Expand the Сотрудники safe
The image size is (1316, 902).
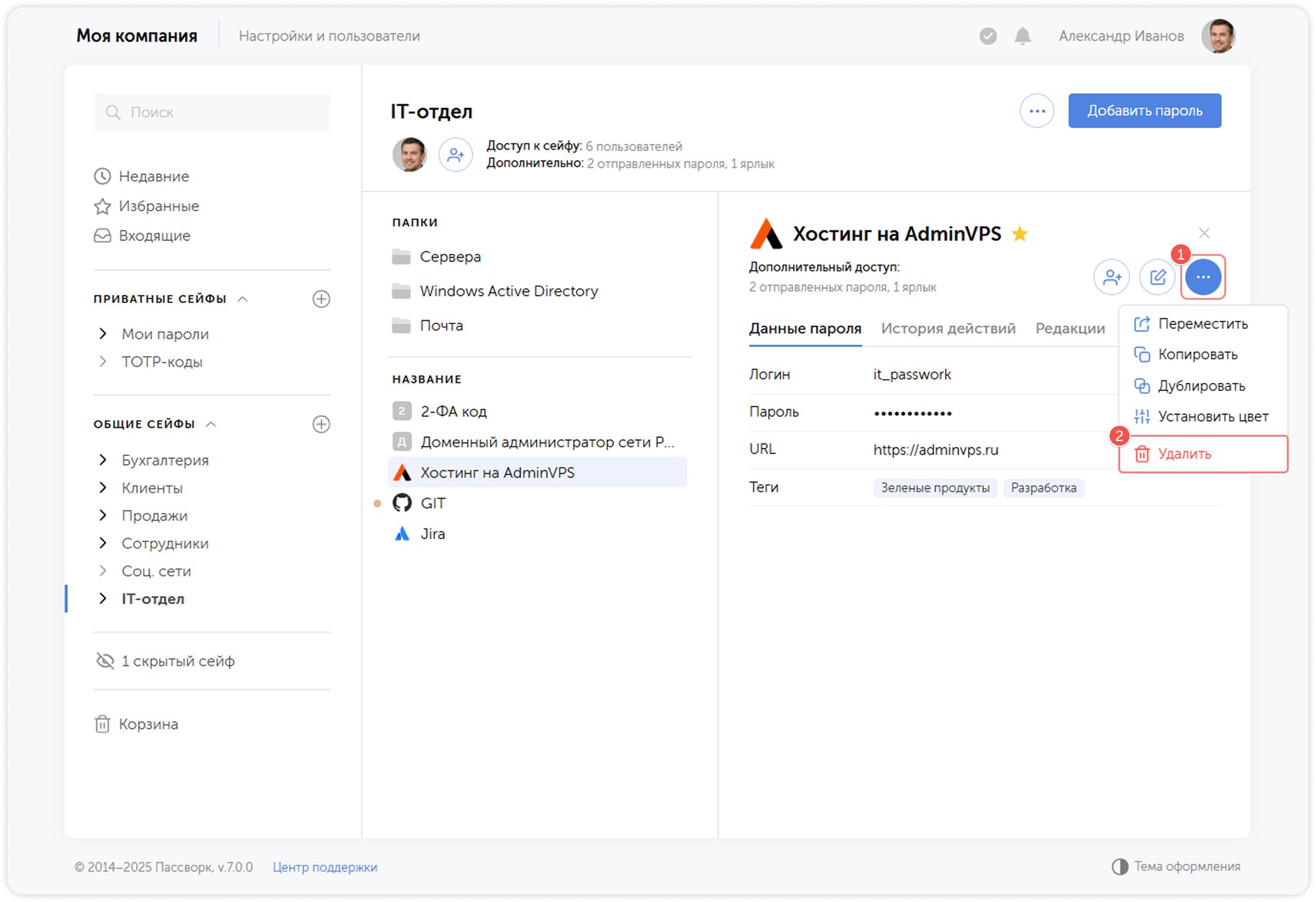103,543
